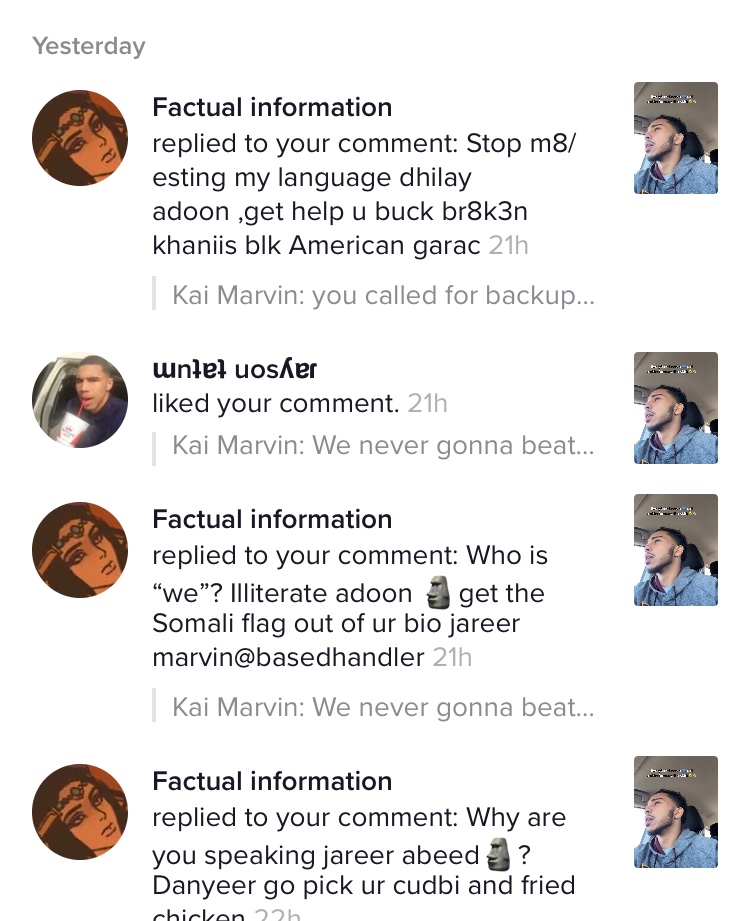Screen dimensions: 740x921
Task: Tap Factual information's avatar beside the "Stop m8/esting" reply
Action: 80,138
